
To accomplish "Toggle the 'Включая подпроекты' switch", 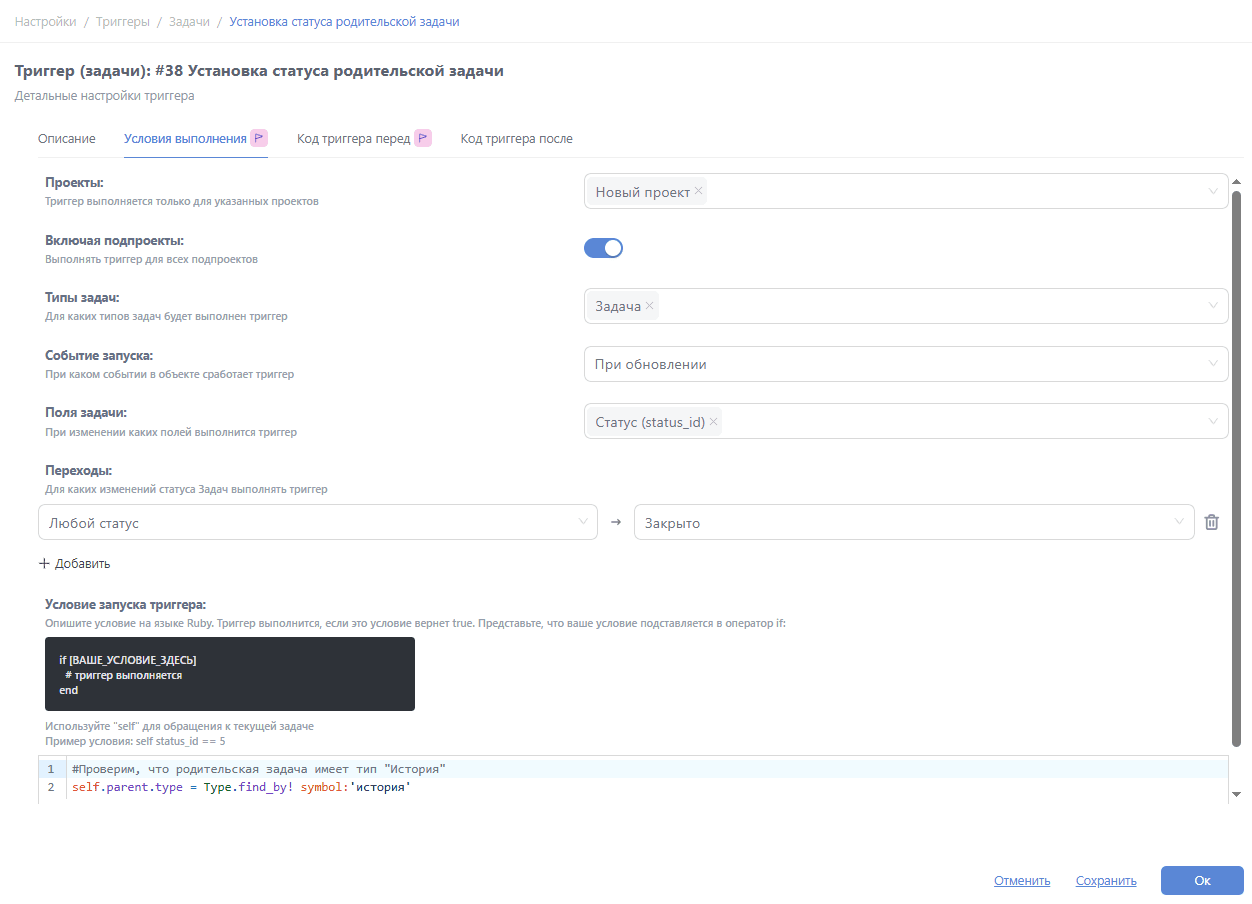I will (603, 248).
